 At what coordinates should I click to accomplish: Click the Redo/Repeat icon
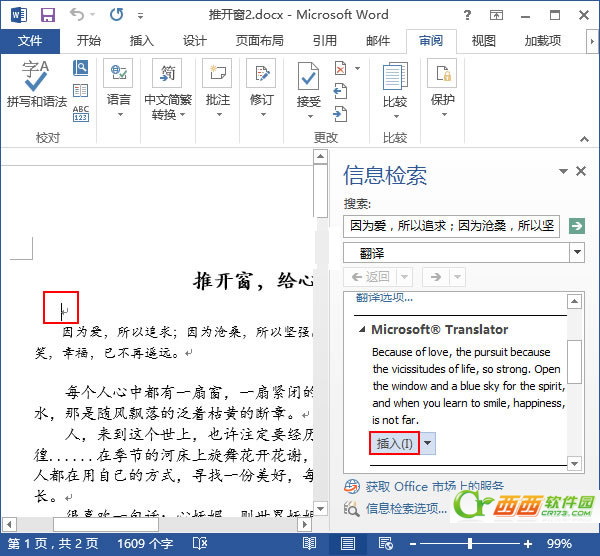116,15
